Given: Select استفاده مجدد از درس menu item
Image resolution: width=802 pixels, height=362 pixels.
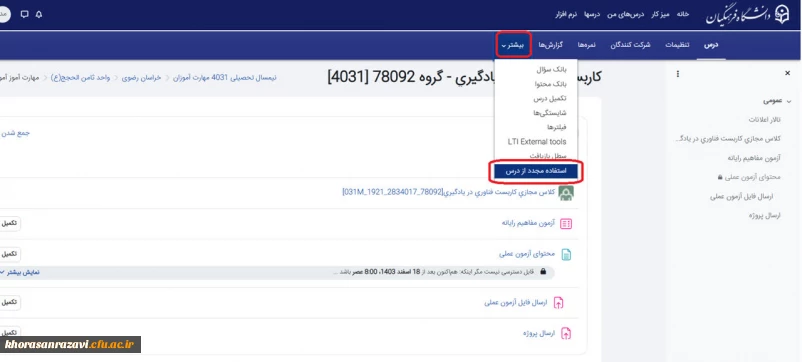Looking at the screenshot, I should tap(536, 171).
